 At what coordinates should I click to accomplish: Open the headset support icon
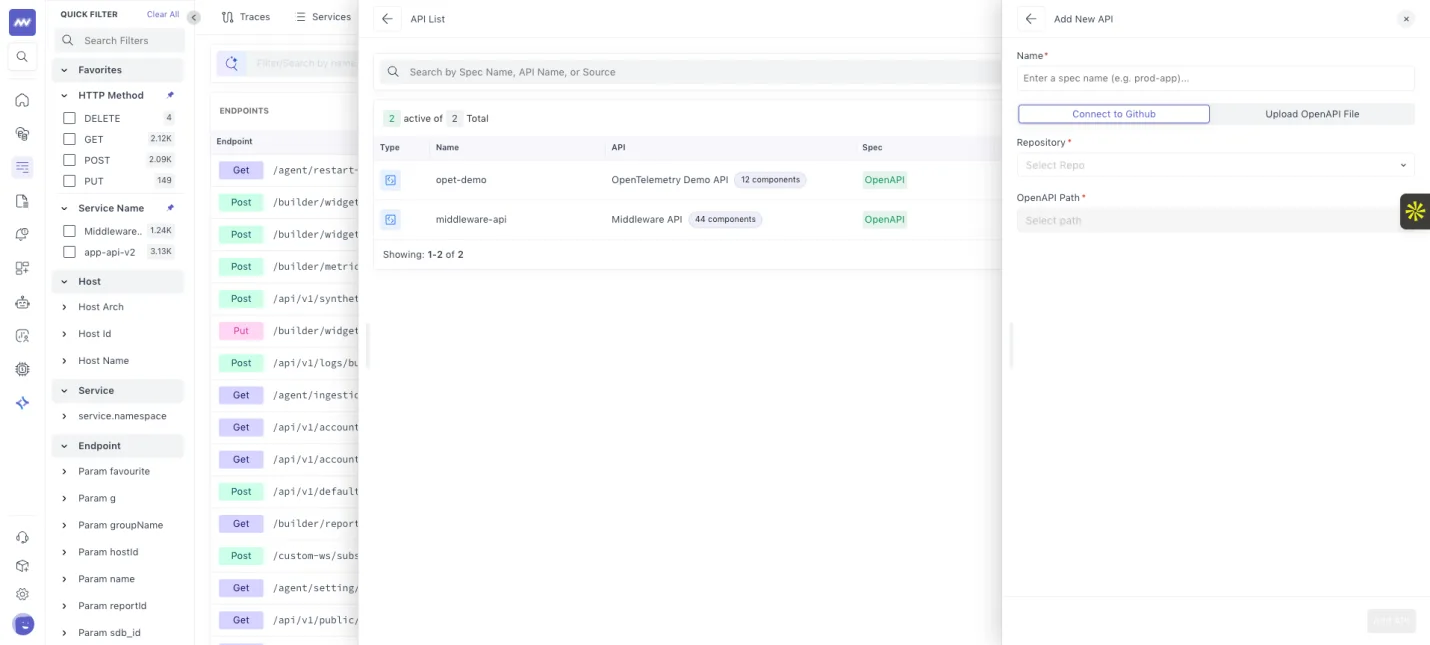coord(22,537)
